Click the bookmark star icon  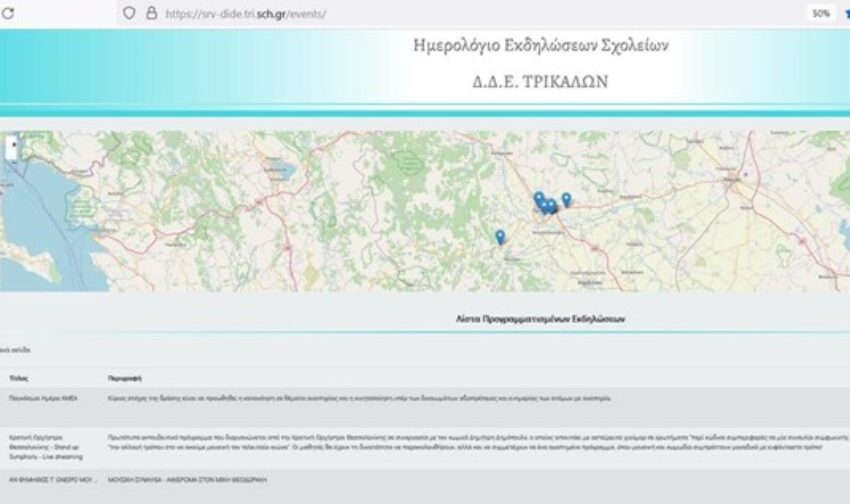tap(845, 14)
